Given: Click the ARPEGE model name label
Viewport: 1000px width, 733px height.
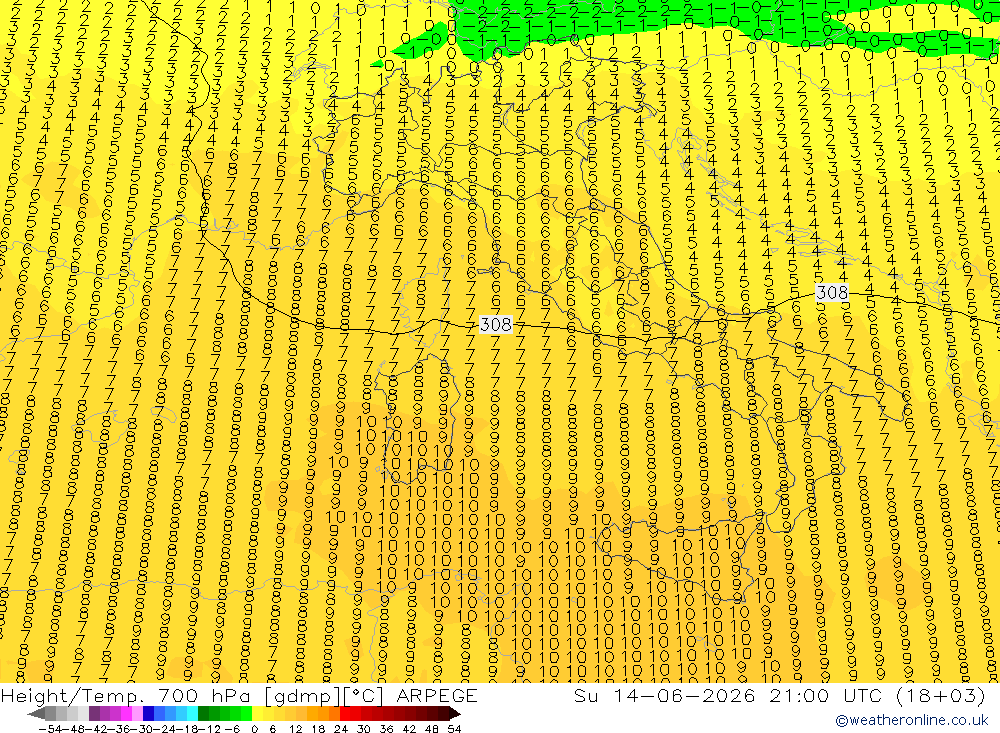Looking at the screenshot, I should point(437,695).
